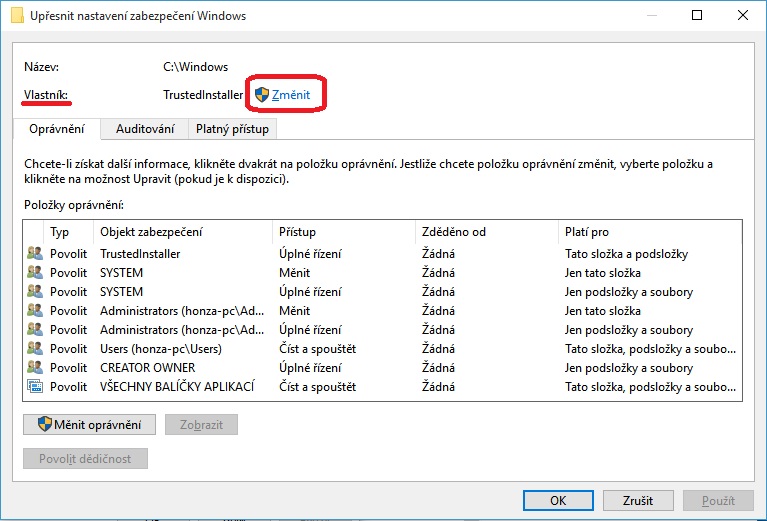The image size is (767, 521).
Task: Select the Users (honza-pc\Users) entry
Action: pyautogui.click(x=383, y=349)
